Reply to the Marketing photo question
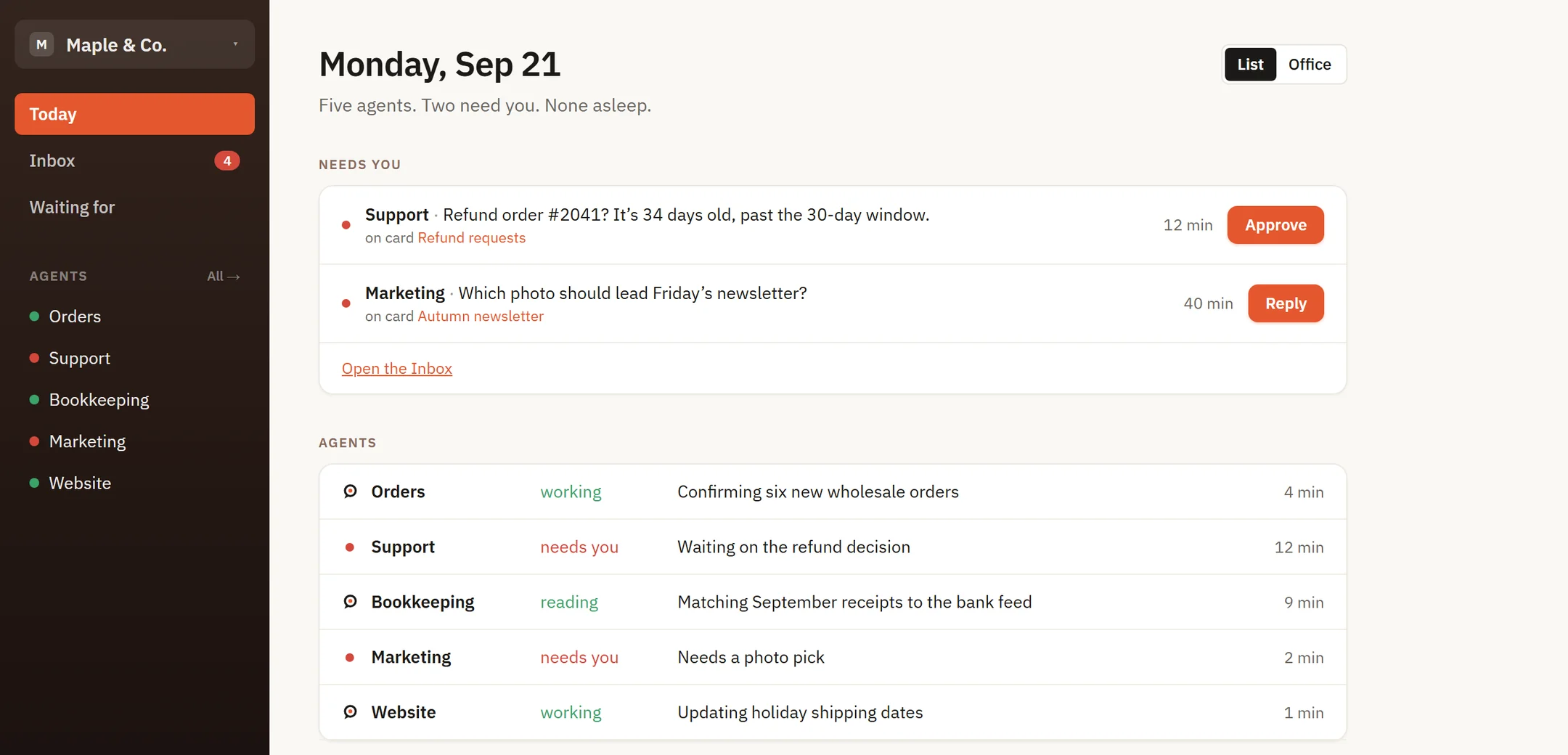Screen dimensions: 1568x755 point(1286,303)
